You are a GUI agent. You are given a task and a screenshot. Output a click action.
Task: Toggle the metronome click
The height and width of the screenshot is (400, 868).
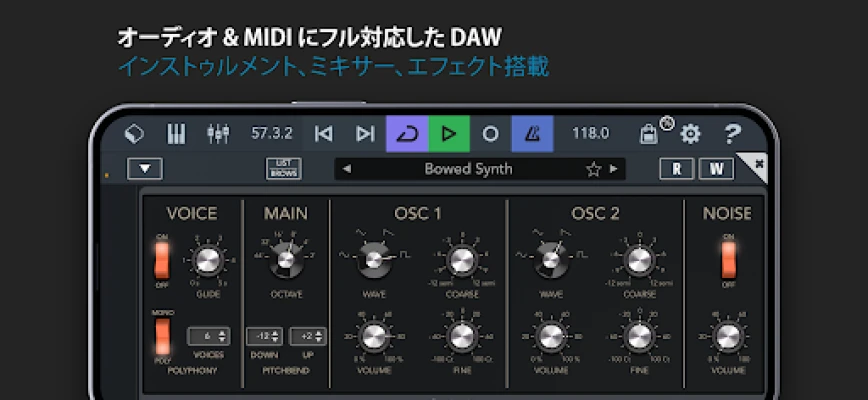click(532, 133)
